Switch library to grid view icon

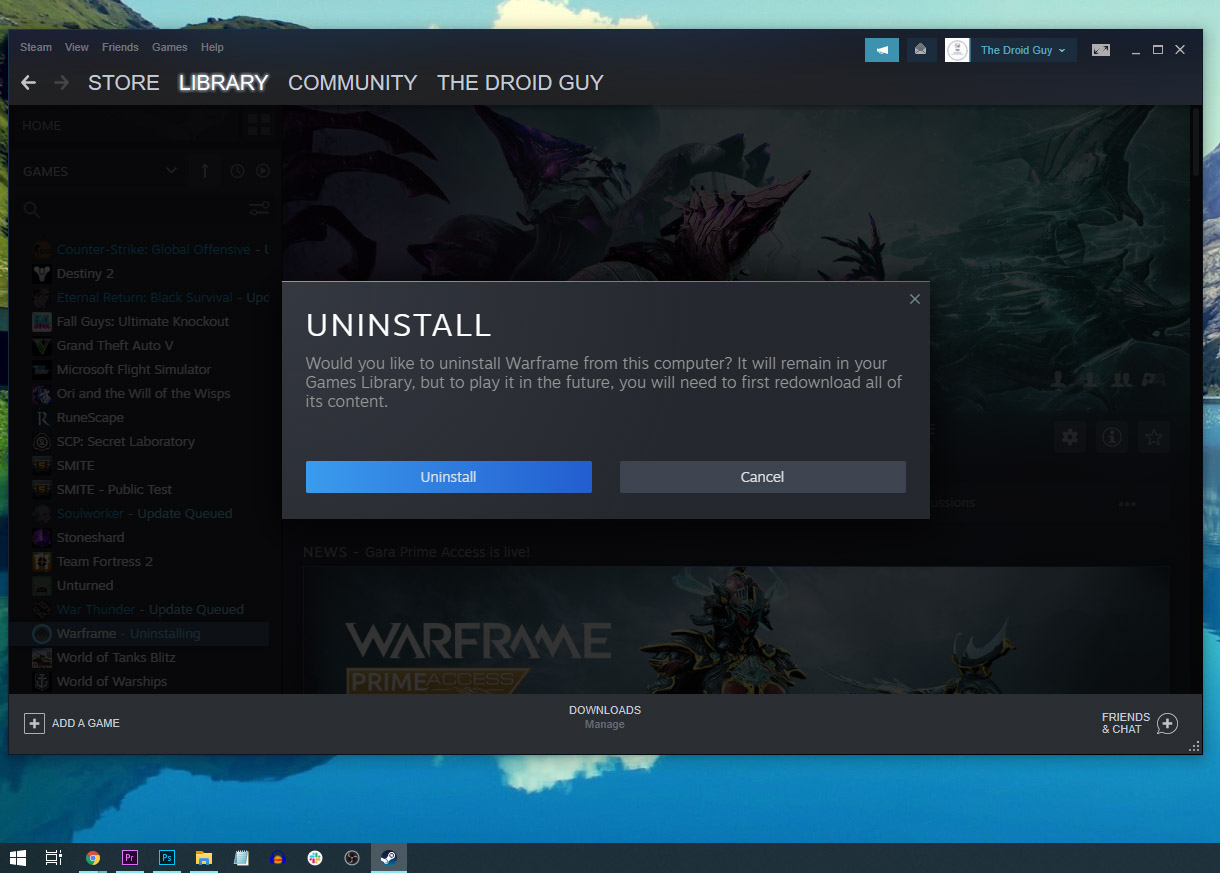[x=258, y=124]
